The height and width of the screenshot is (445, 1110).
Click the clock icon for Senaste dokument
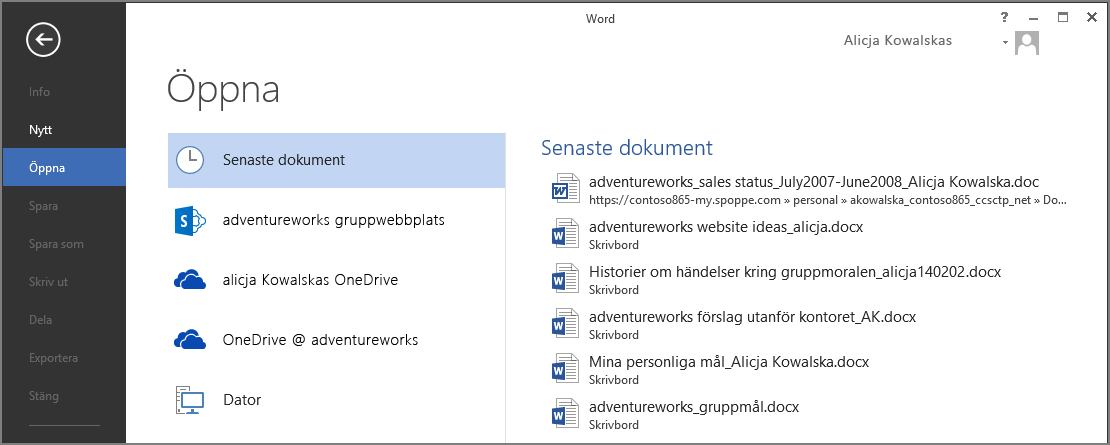point(190,160)
